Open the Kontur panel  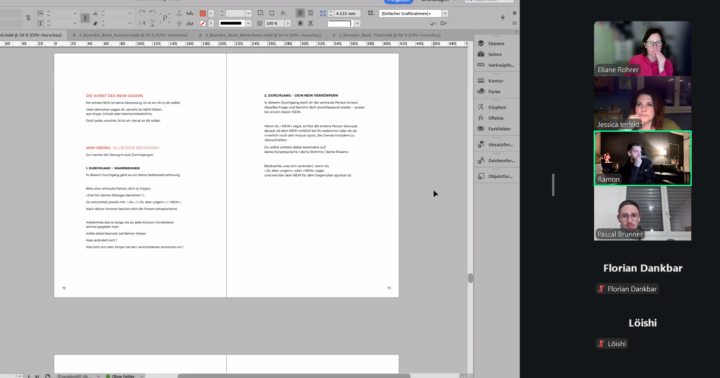click(x=496, y=81)
